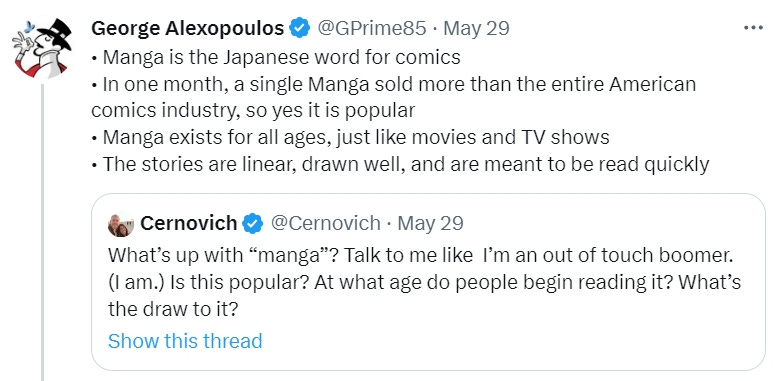Click the Cernovich display name
780x381 pixels.
189,224
